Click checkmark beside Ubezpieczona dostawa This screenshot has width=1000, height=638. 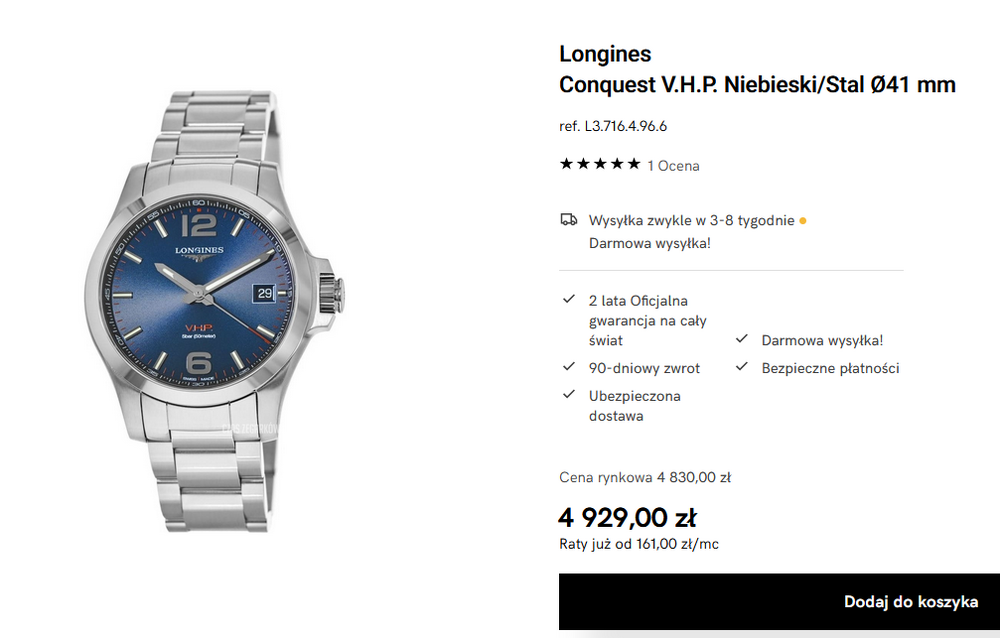(x=569, y=394)
